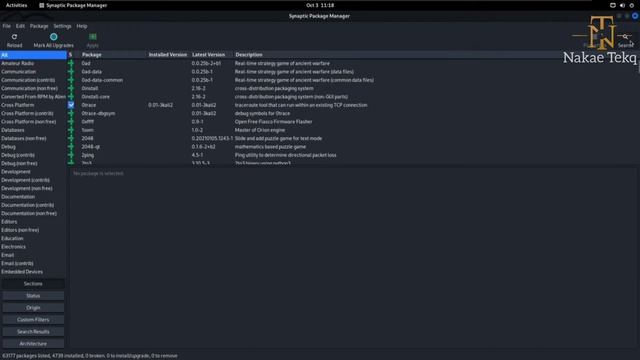This screenshot has width=640, height=360.
Task: Open the Search toolbar icon
Action: pyautogui.click(x=625, y=37)
